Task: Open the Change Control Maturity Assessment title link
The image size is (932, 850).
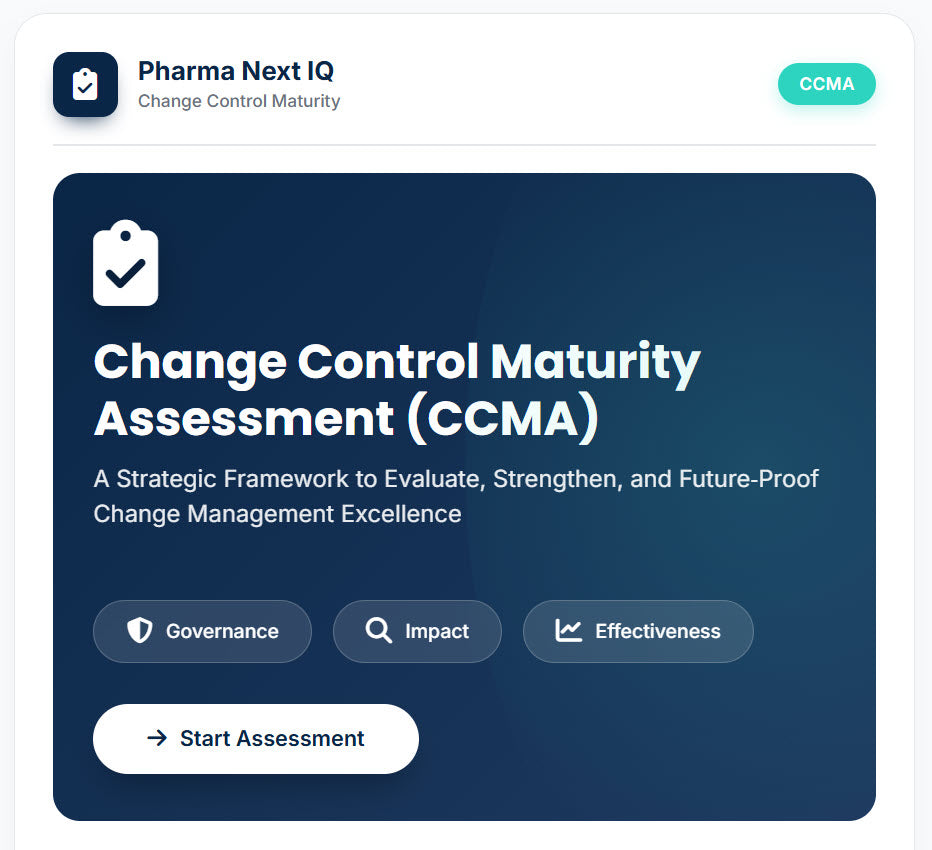Action: pyautogui.click(x=397, y=389)
